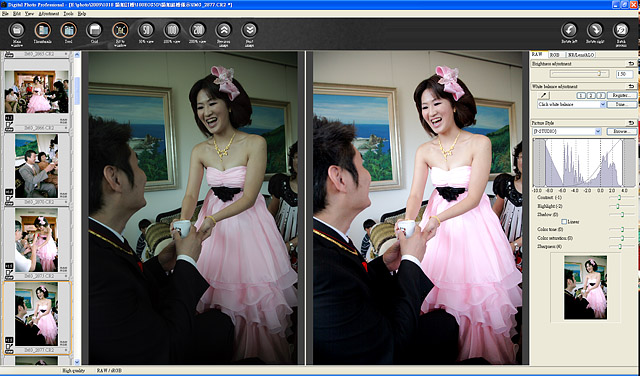Open the Picture Style dropdown
Screen dimensions: 640x376
pos(567,131)
